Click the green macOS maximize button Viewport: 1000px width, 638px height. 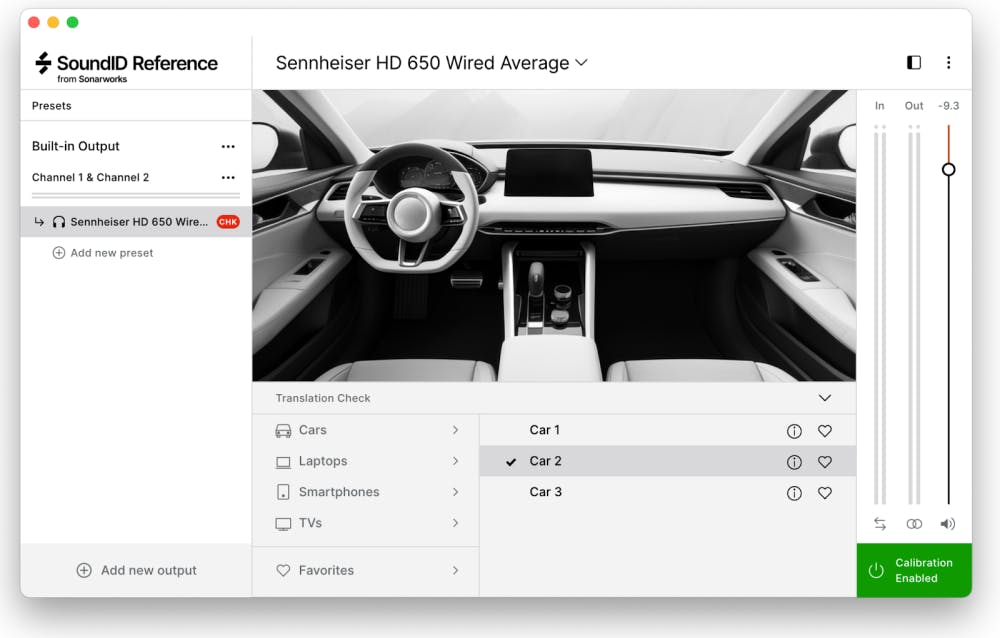pos(73,22)
